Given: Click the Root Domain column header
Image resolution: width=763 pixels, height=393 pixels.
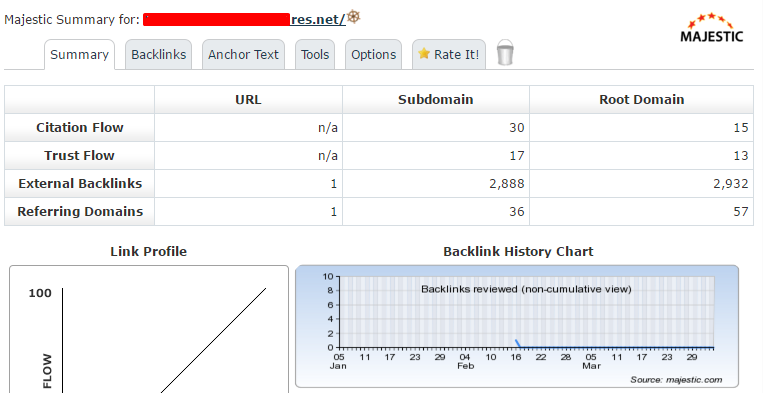Looking at the screenshot, I should point(641,100).
